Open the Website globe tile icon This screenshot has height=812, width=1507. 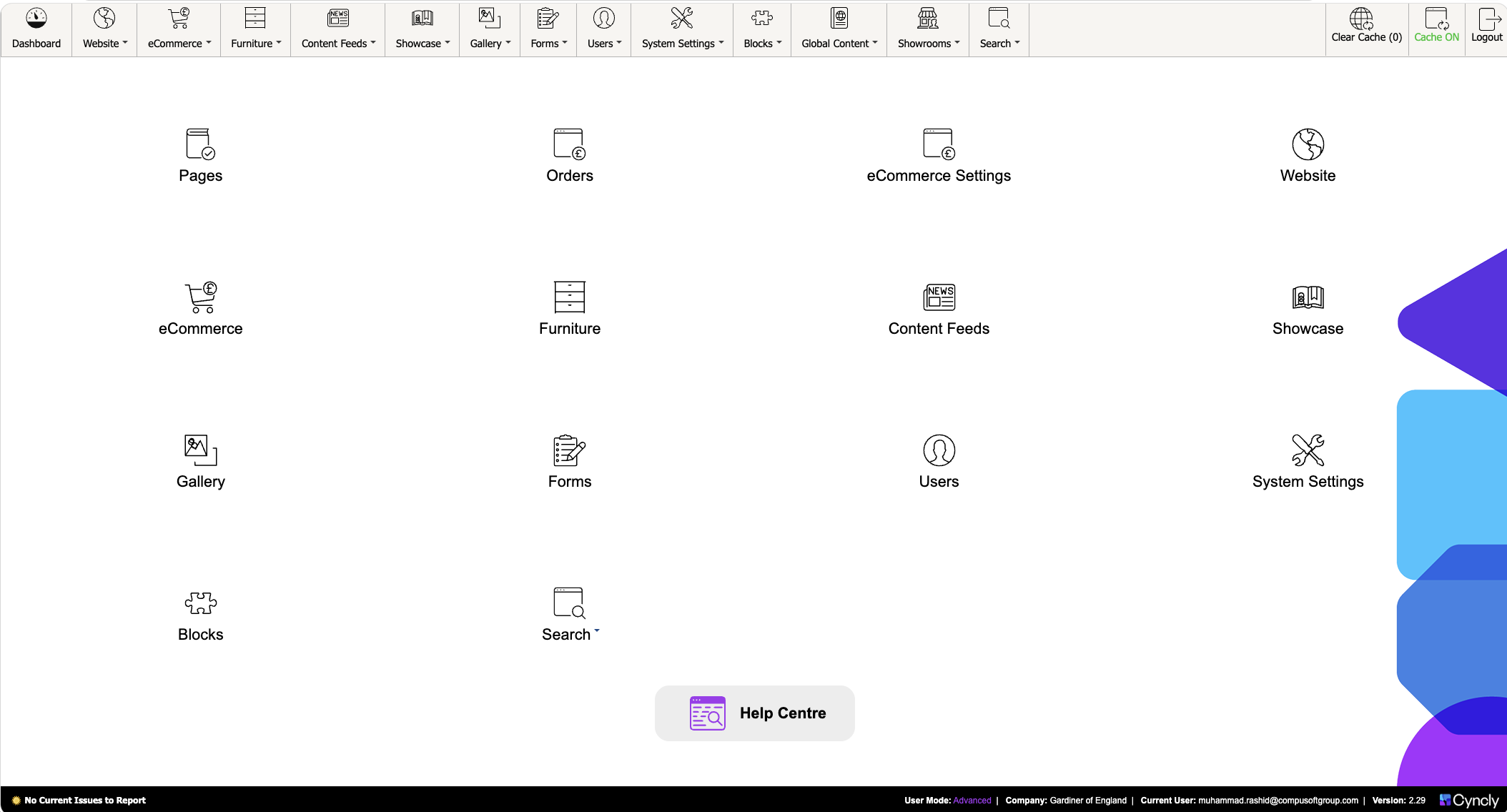click(x=1308, y=144)
